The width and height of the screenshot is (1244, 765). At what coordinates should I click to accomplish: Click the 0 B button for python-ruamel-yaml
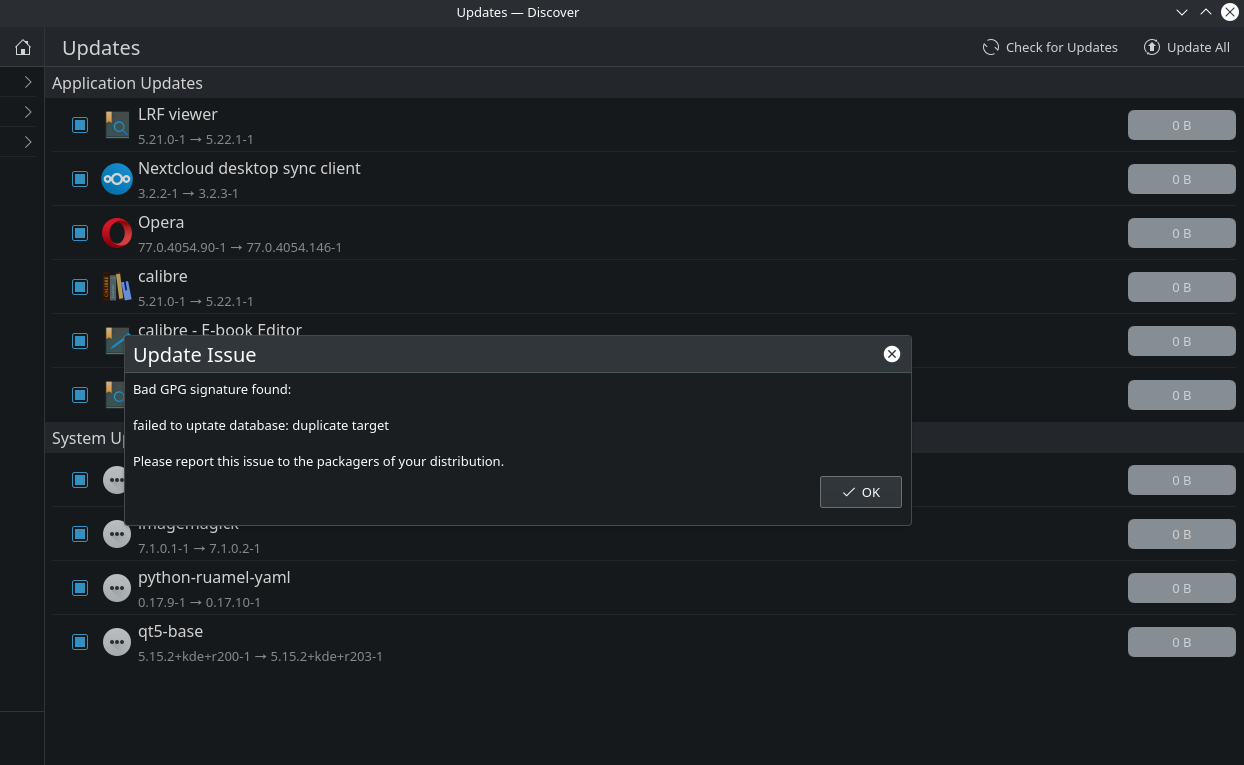coord(1182,588)
